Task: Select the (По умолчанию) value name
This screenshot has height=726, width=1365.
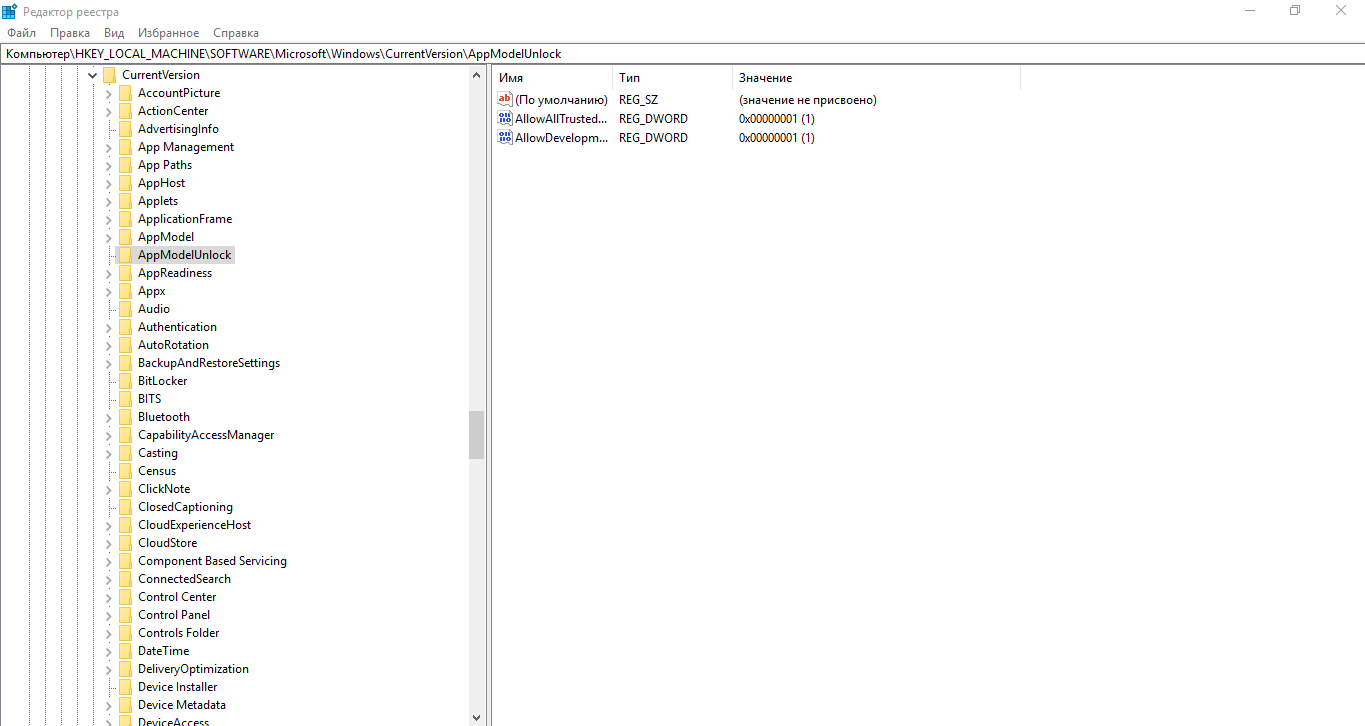Action: tap(561, 100)
